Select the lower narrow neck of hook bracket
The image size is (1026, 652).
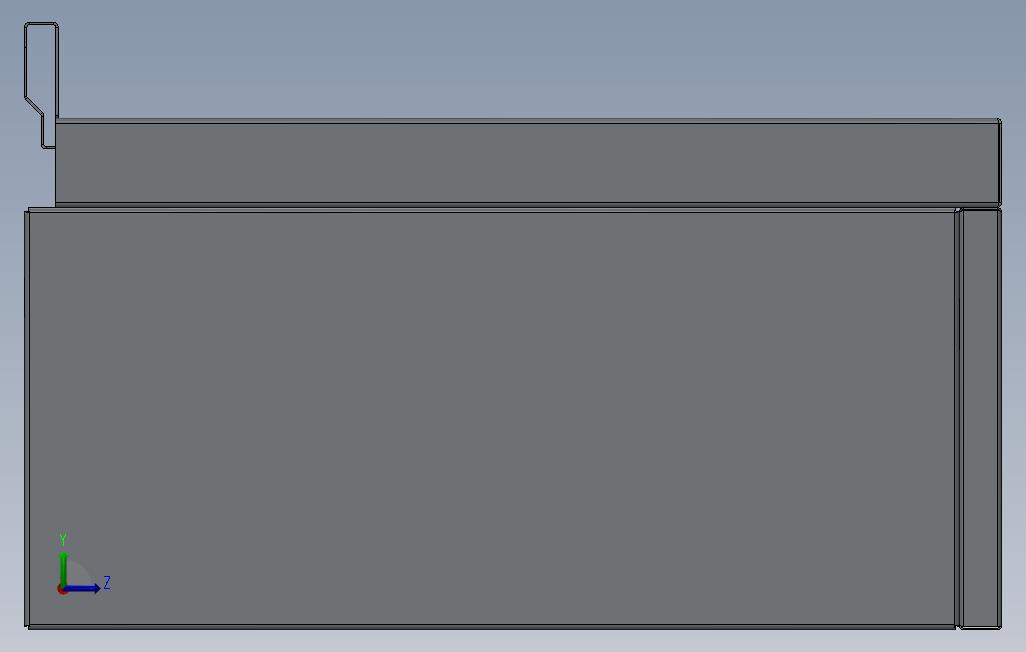click(50, 133)
